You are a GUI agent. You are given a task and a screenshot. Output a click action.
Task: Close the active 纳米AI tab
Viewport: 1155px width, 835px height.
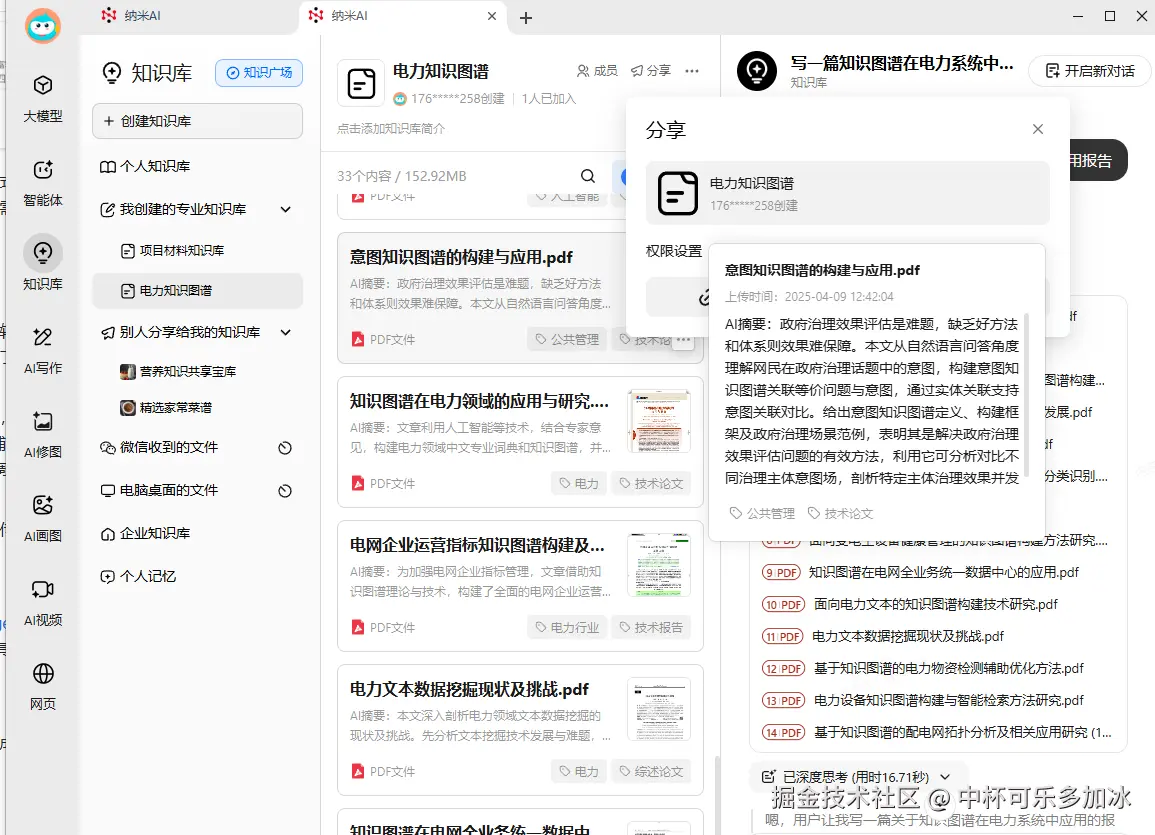[x=492, y=15]
